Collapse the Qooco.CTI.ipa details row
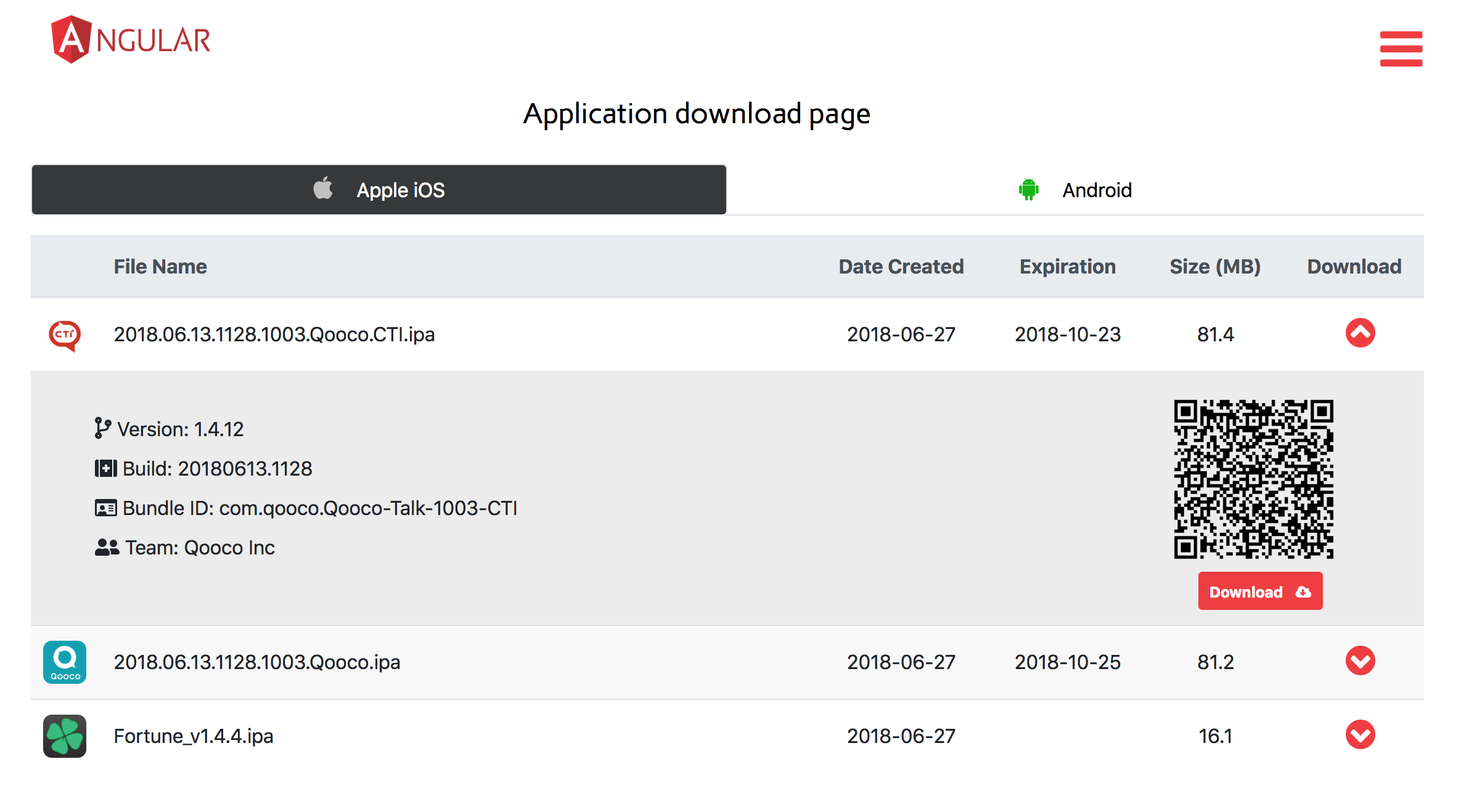Screen dimensions: 1461x812 click(x=1360, y=333)
